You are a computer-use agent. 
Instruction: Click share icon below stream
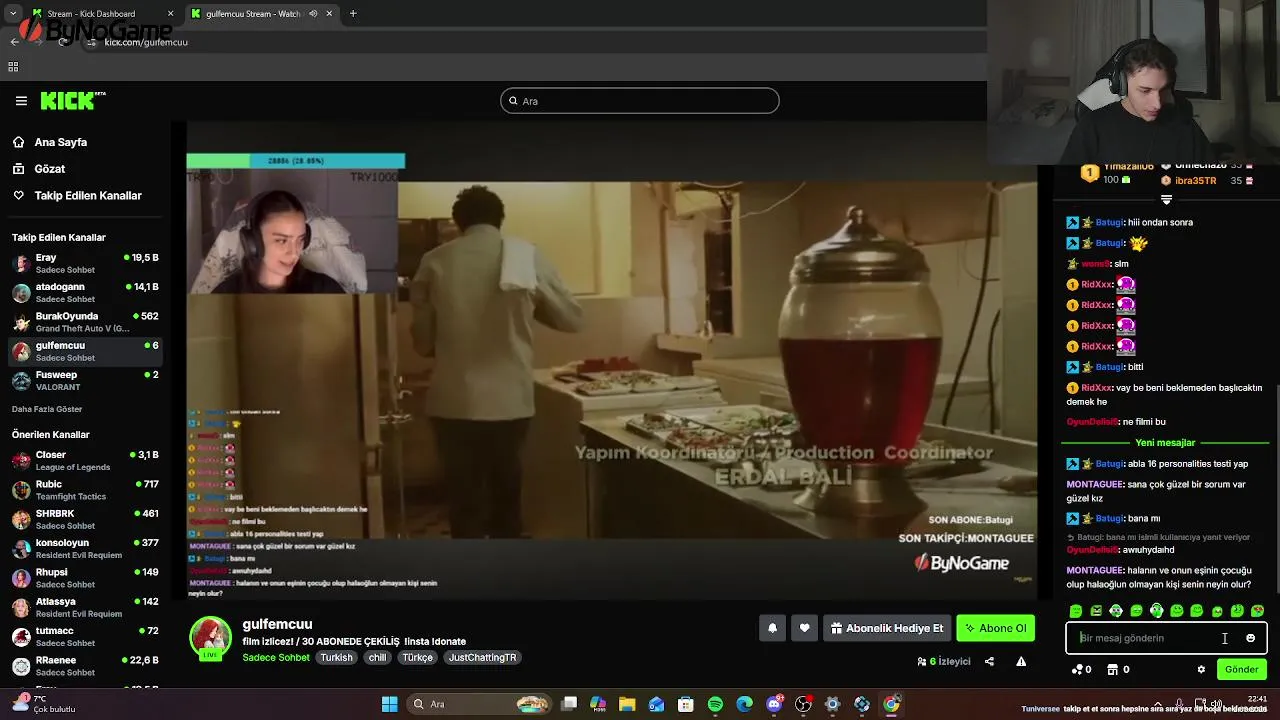pos(989,661)
